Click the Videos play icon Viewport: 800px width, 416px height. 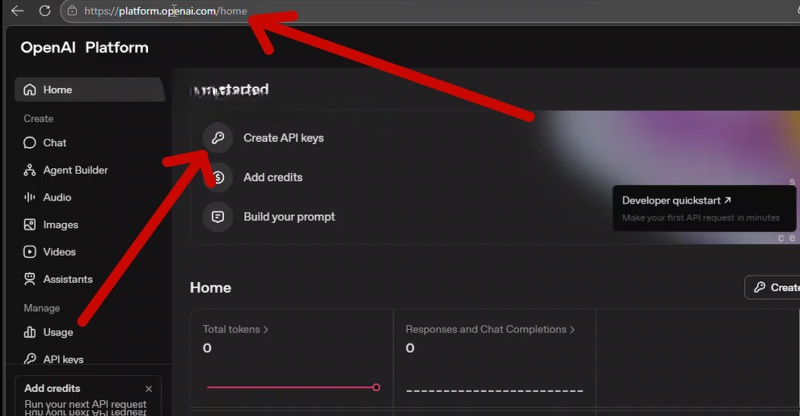click(30, 252)
